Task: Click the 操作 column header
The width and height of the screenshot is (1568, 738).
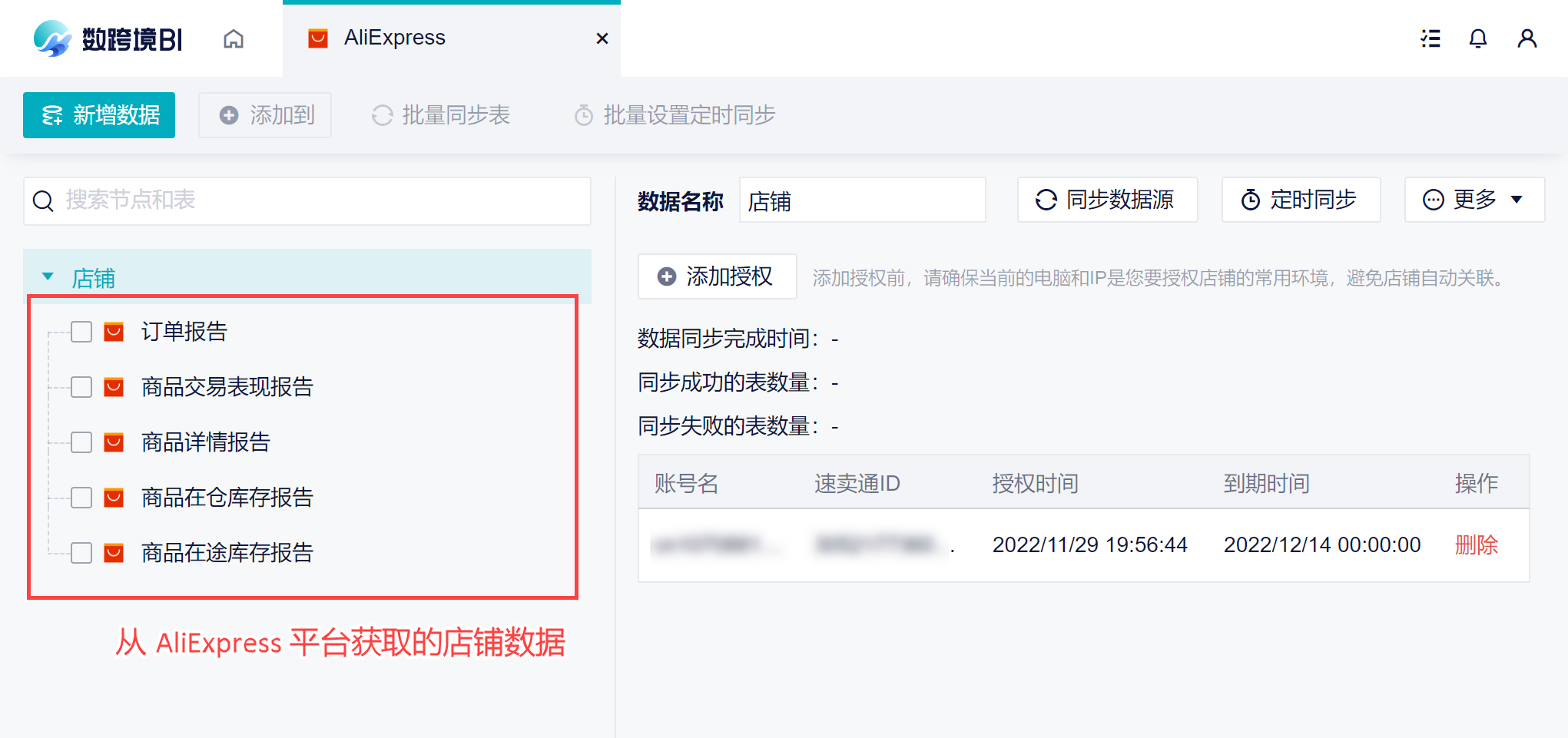Action: [1477, 484]
